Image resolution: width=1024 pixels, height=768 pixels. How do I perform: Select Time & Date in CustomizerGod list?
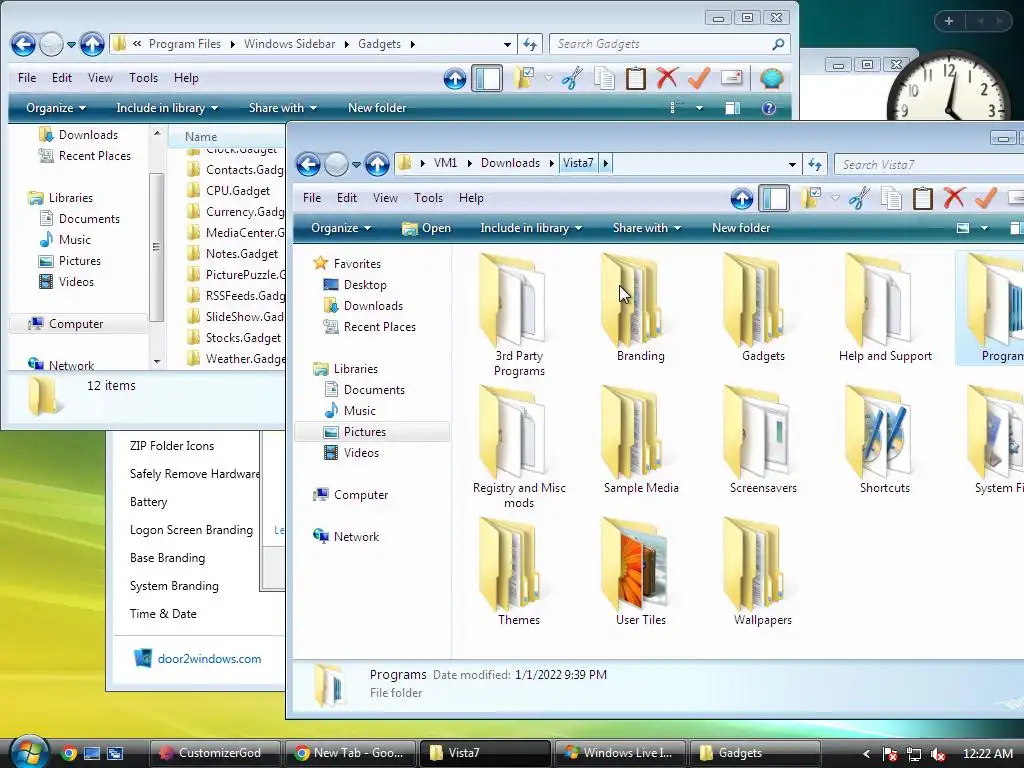point(163,614)
